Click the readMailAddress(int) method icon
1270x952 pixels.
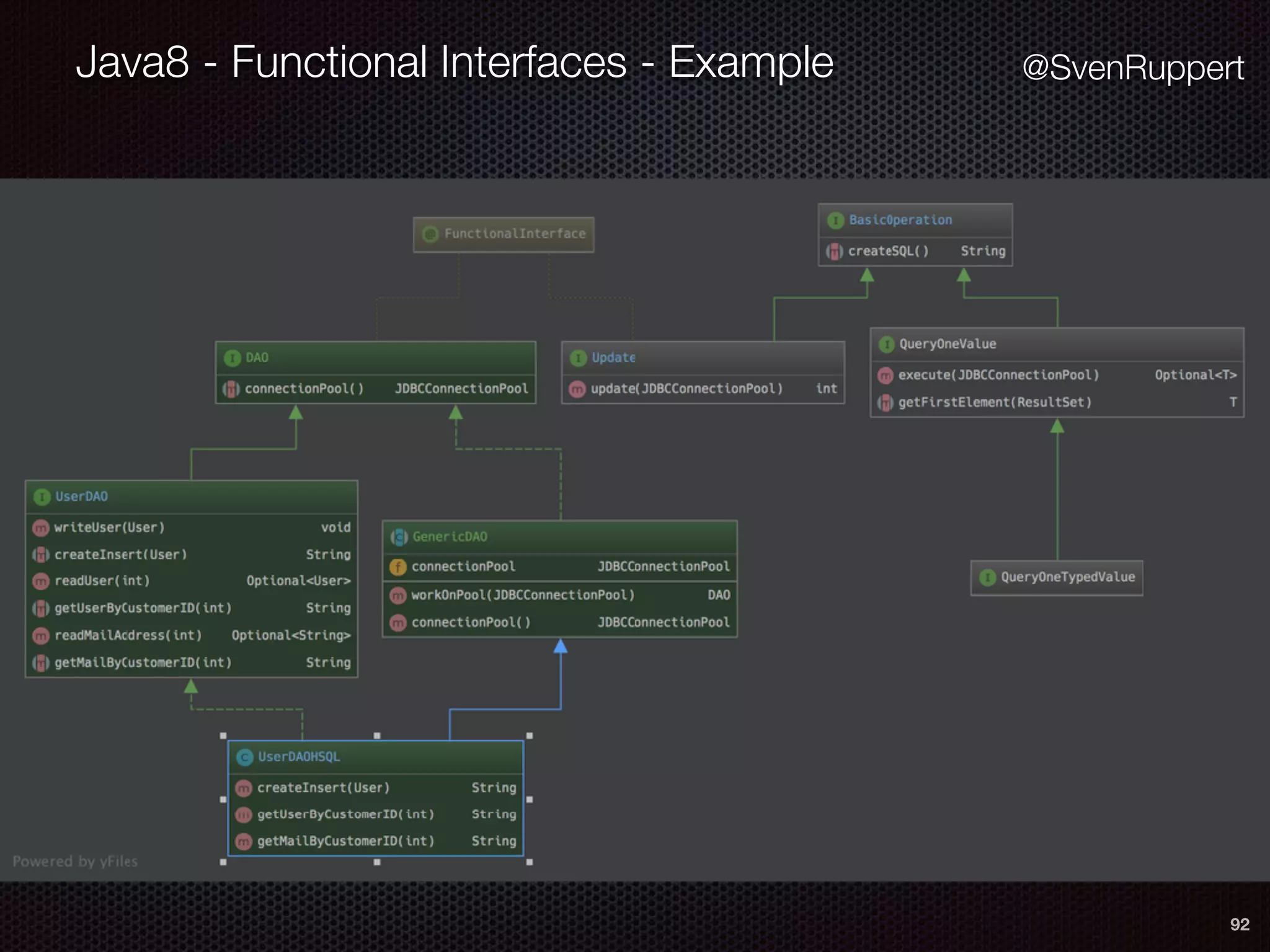pos(41,635)
